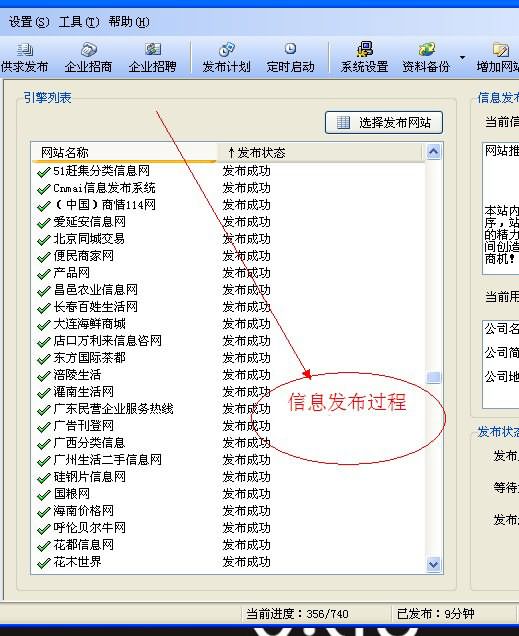The width and height of the screenshot is (519, 636).
Task: Click the 选择发布网站 button
Action: click(384, 122)
